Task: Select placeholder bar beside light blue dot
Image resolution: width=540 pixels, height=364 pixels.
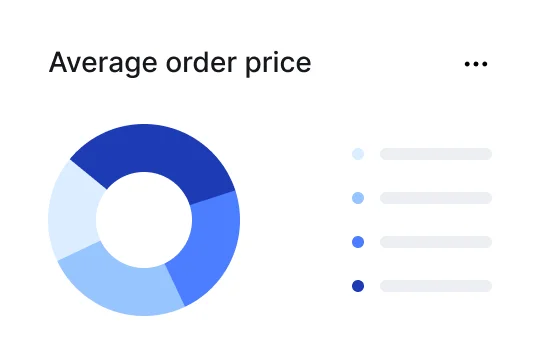Action: pos(436,198)
